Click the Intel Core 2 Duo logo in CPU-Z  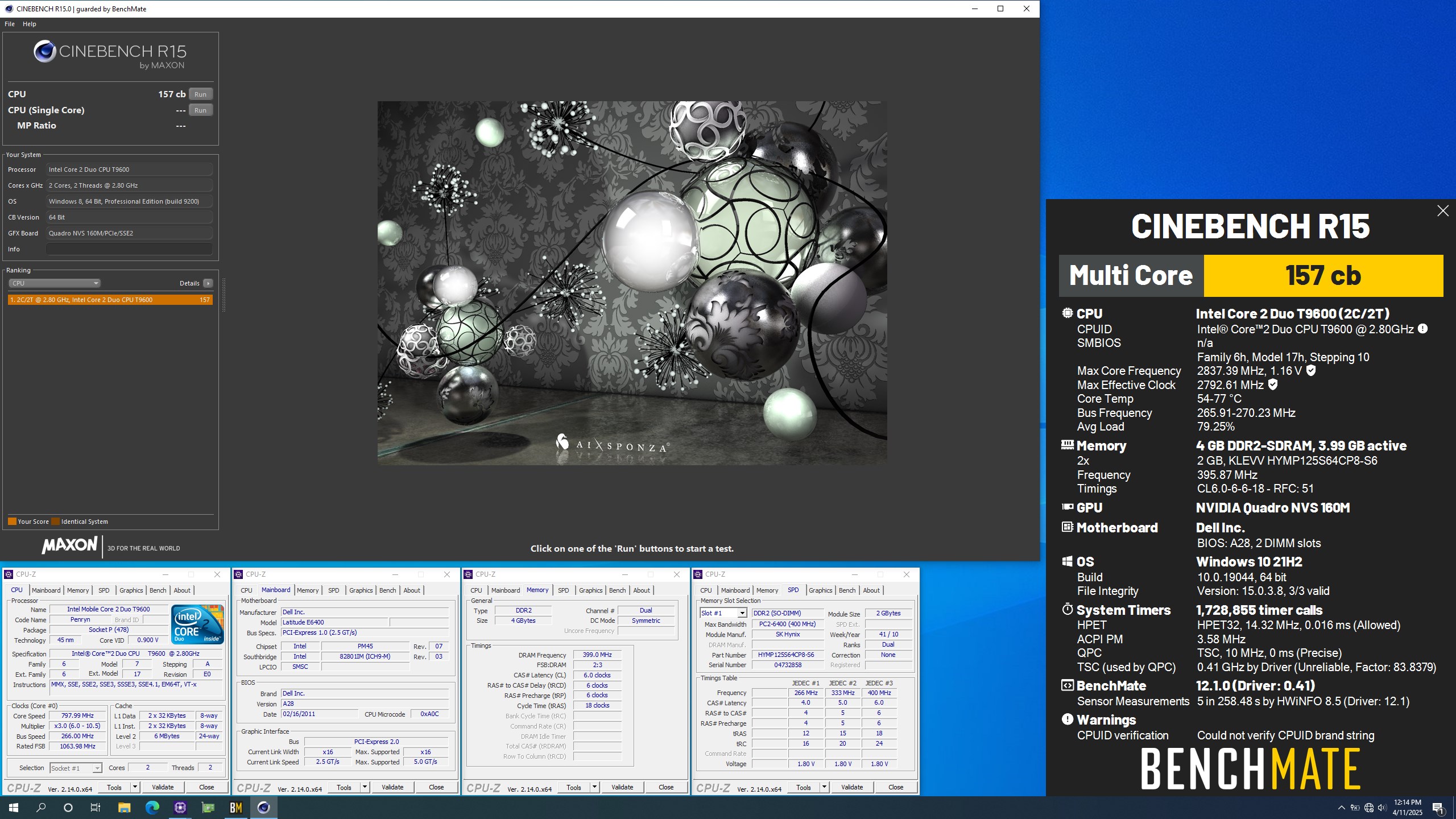[197, 624]
